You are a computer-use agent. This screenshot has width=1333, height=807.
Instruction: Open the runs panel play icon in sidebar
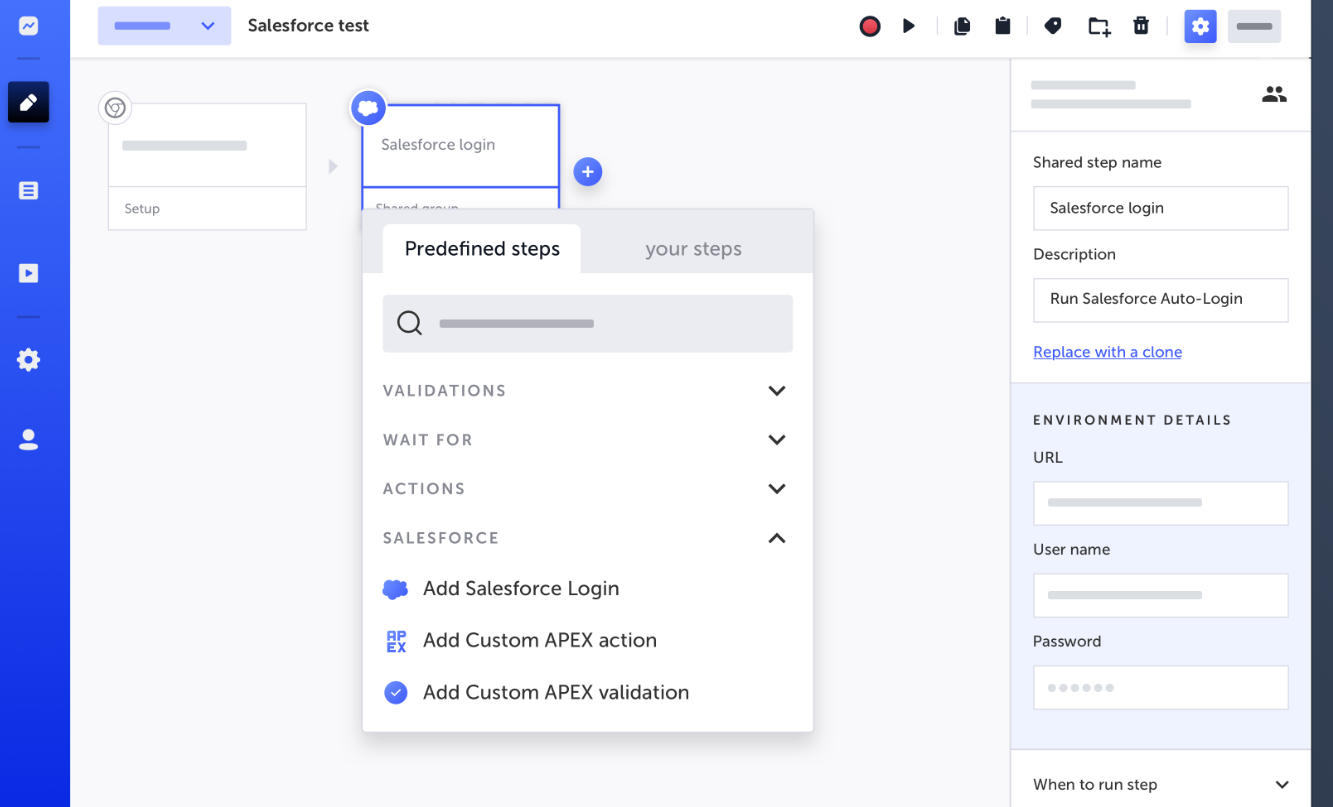(x=28, y=272)
